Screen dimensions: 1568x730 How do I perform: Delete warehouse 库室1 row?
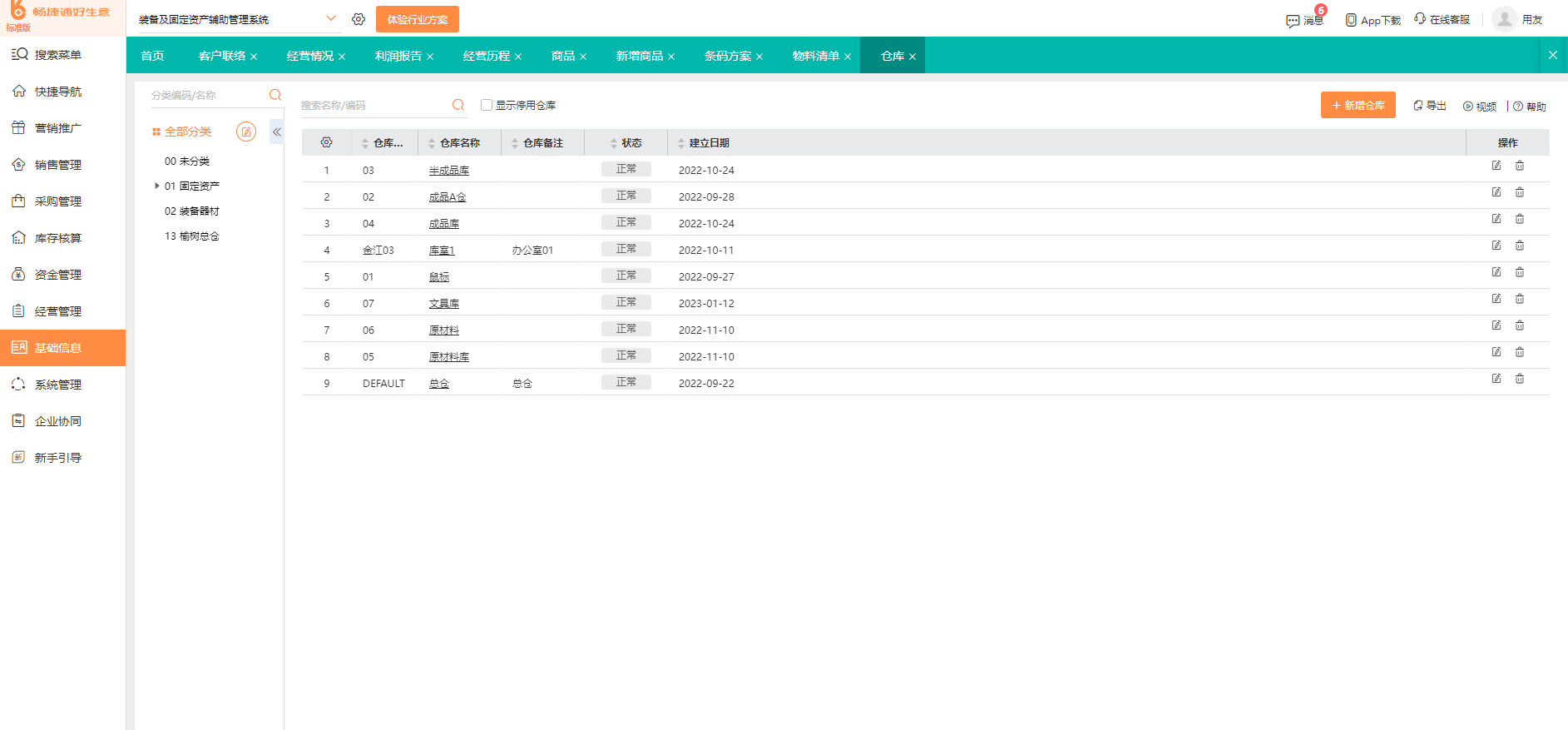[1520, 246]
